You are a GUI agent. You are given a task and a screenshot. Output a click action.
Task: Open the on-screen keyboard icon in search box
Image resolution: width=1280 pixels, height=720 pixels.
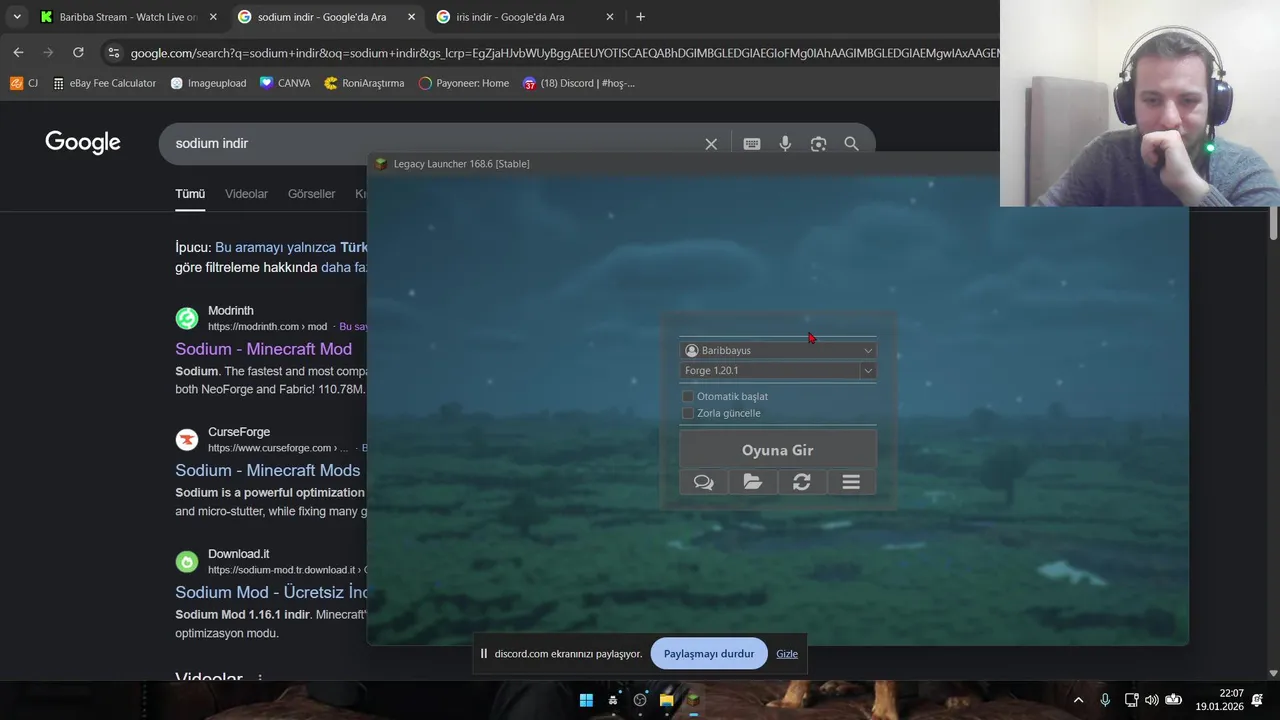tap(752, 144)
